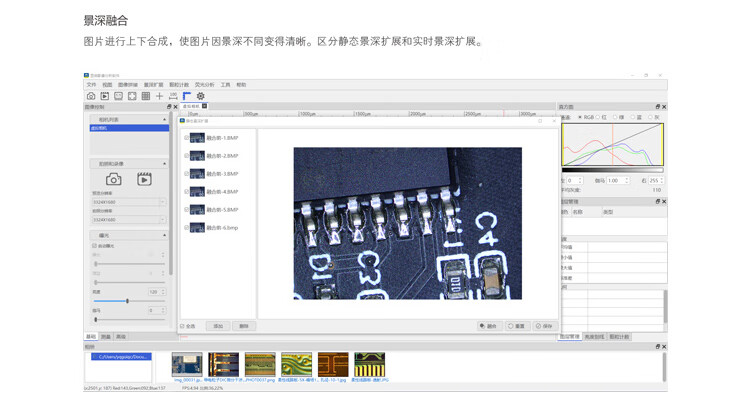Click the blue ruler corner icon in the toolbar
750x404 pixels.
(187, 96)
